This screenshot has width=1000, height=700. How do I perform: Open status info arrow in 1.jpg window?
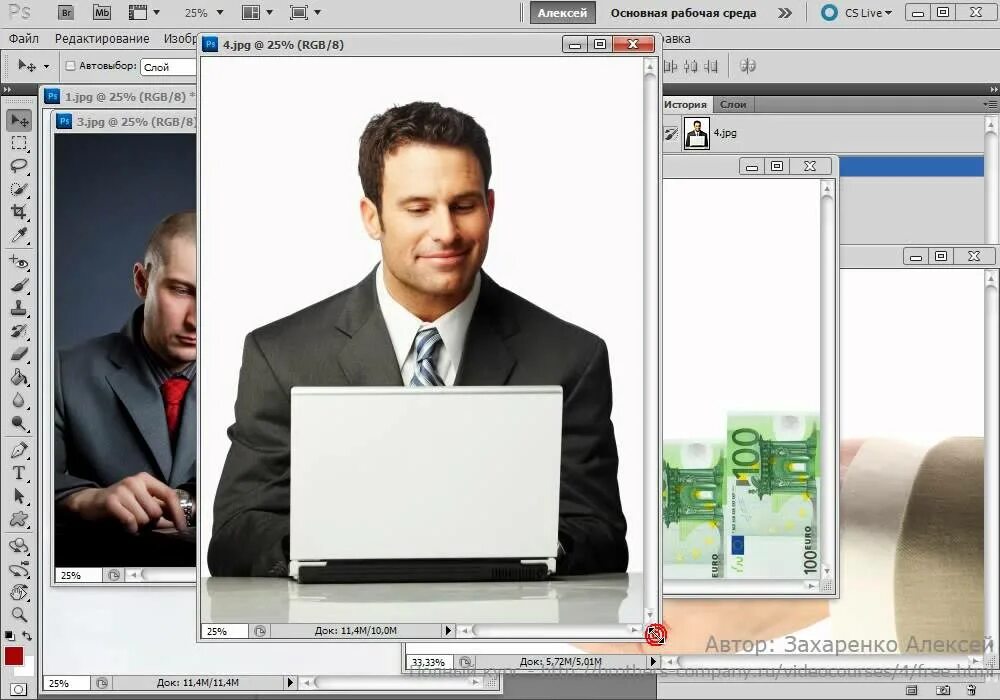[290, 683]
